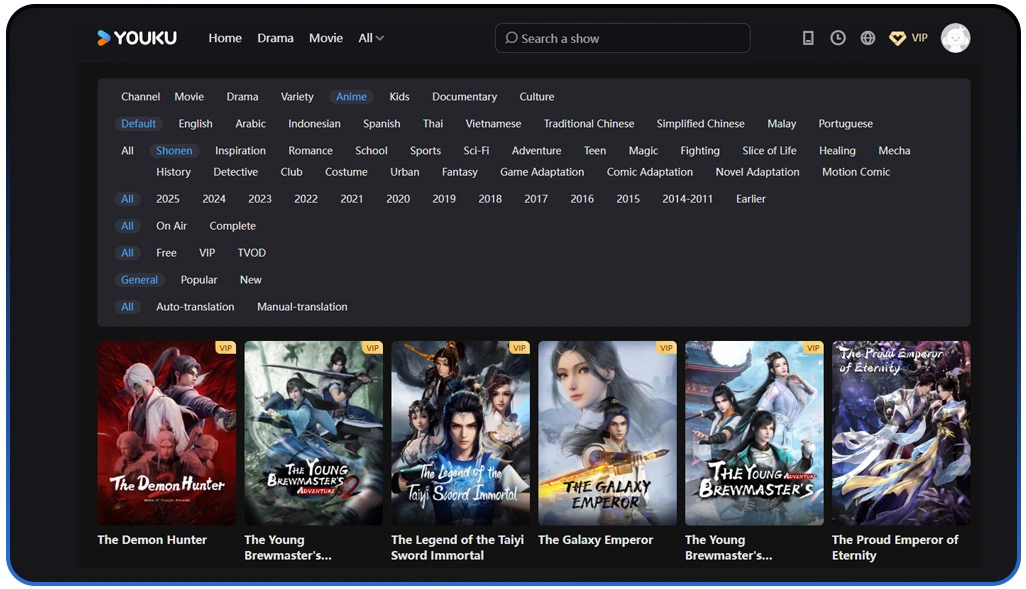Open the mobile app download icon

(x=808, y=38)
